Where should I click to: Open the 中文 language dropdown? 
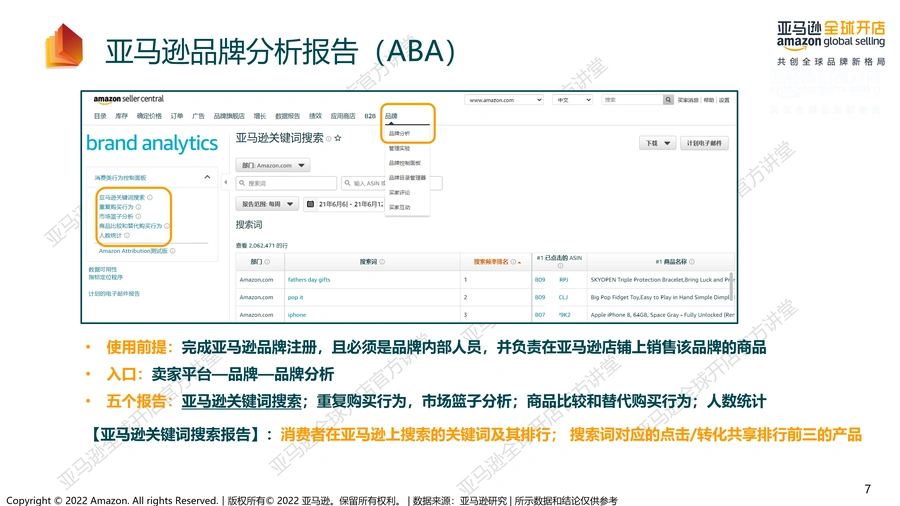(x=573, y=100)
